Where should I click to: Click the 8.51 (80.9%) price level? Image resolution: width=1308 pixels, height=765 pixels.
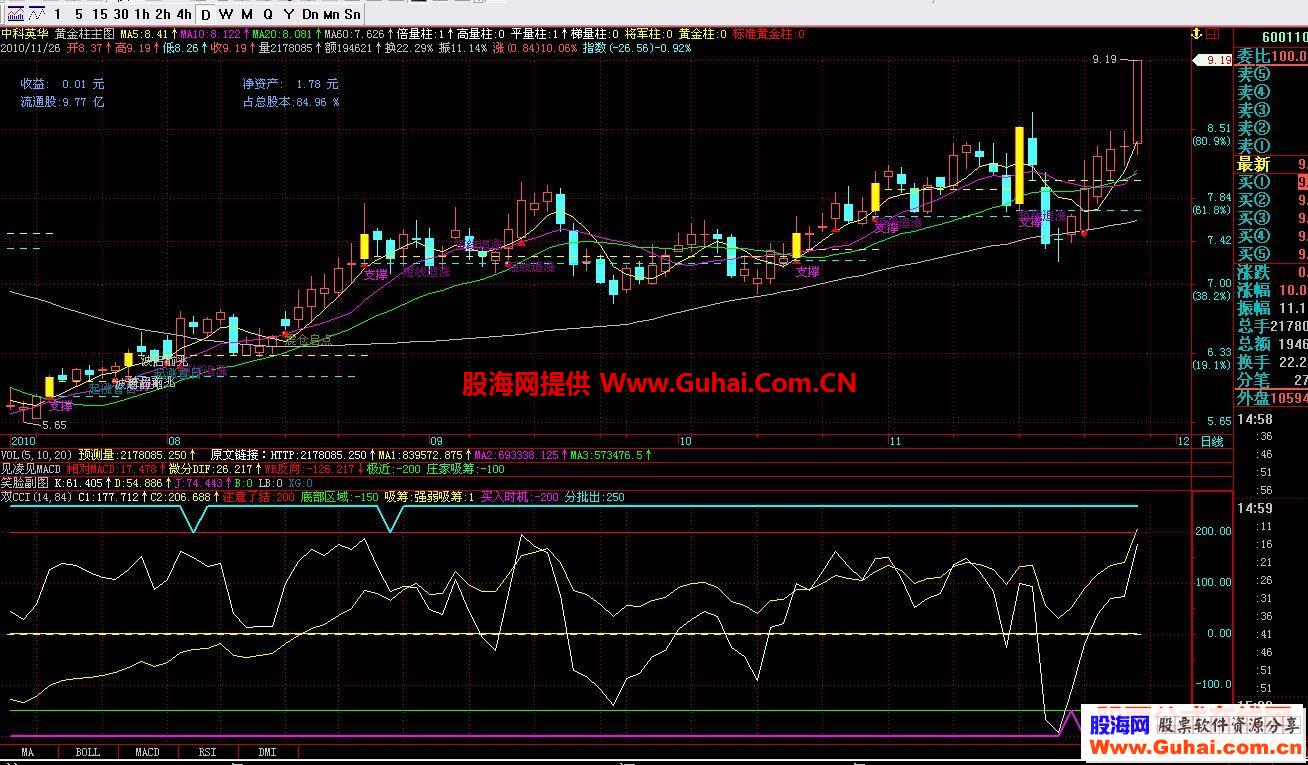[1211, 135]
